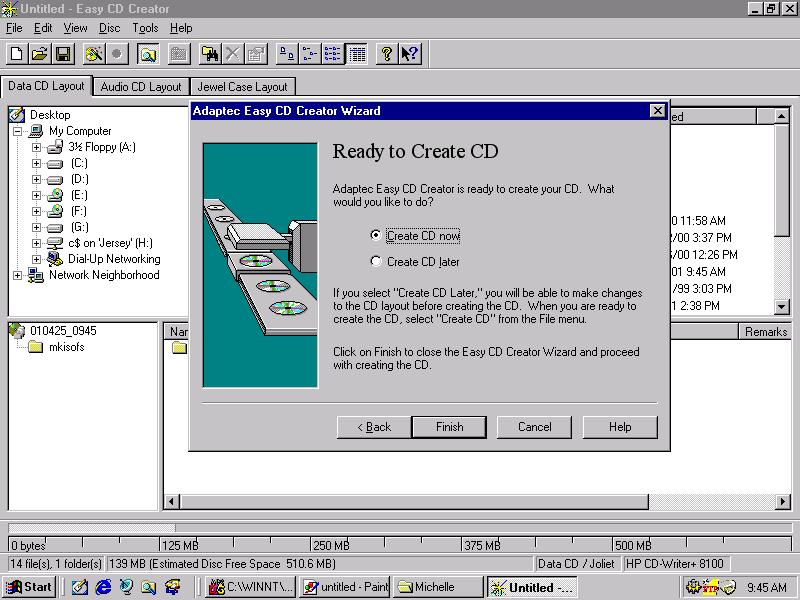Expand the (F:) drive node
This screenshot has height=600, width=800.
pyautogui.click(x=36, y=211)
